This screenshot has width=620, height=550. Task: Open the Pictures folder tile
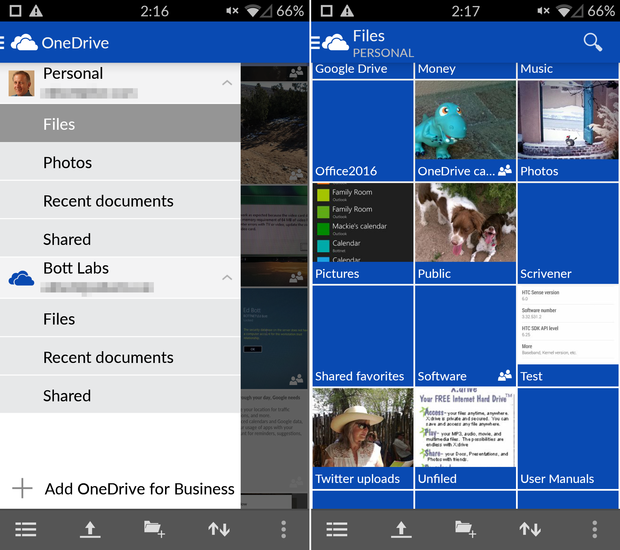pos(363,233)
